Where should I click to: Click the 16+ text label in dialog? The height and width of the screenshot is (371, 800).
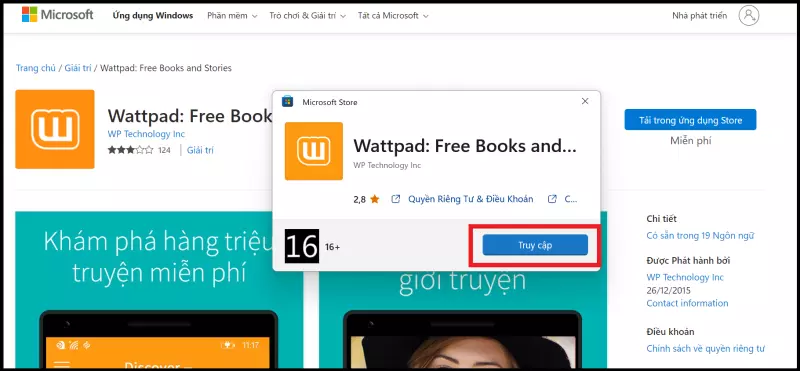[333, 247]
